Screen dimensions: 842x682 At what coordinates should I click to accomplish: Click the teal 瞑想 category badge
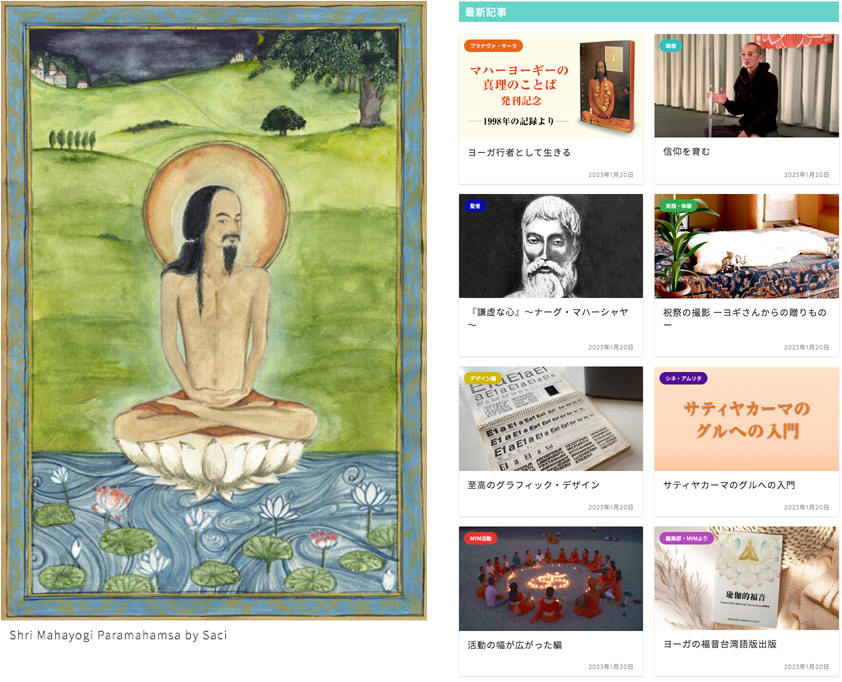pyautogui.click(x=671, y=46)
